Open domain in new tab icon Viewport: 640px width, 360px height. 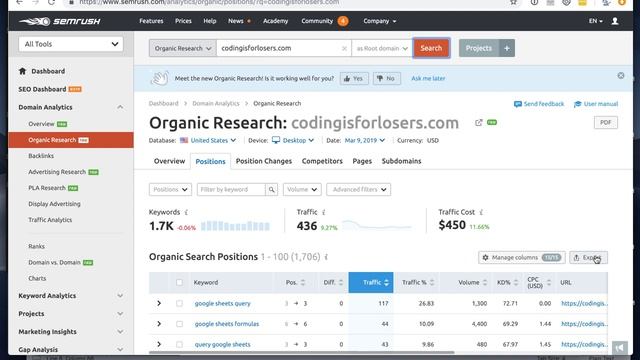(x=478, y=122)
